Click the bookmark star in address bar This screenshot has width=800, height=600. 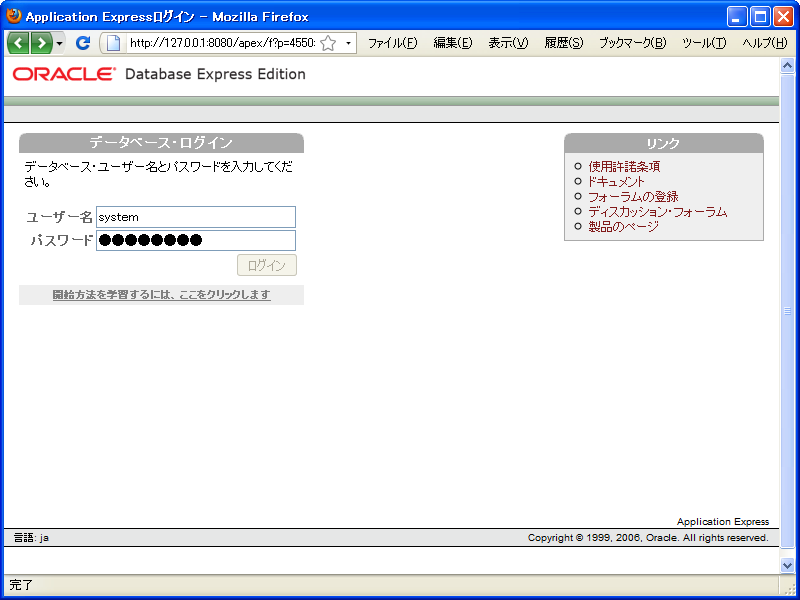tap(327, 43)
